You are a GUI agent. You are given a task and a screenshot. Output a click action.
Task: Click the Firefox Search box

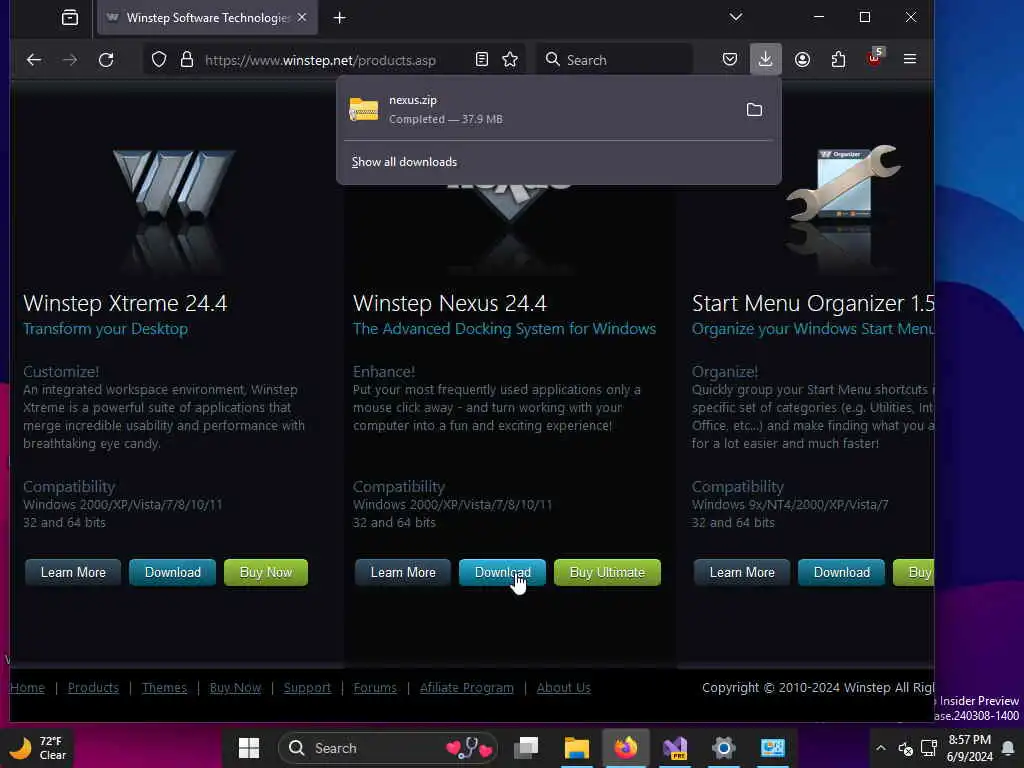pyautogui.click(x=614, y=60)
